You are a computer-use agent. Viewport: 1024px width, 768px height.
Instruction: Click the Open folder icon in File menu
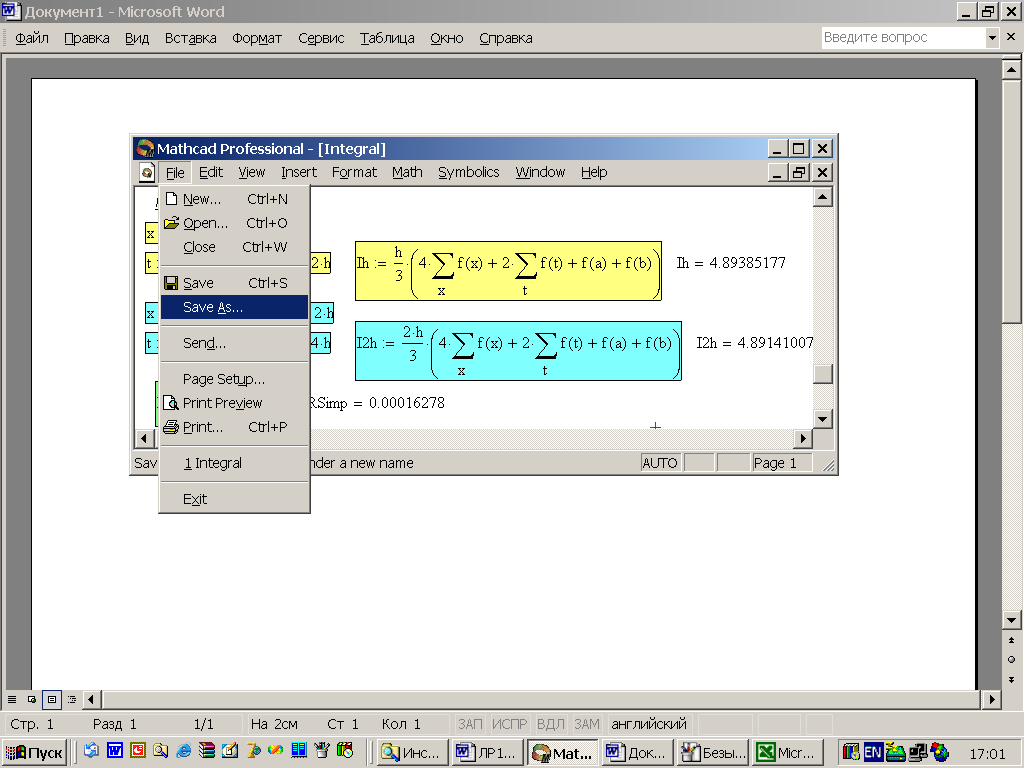pyautogui.click(x=171, y=223)
